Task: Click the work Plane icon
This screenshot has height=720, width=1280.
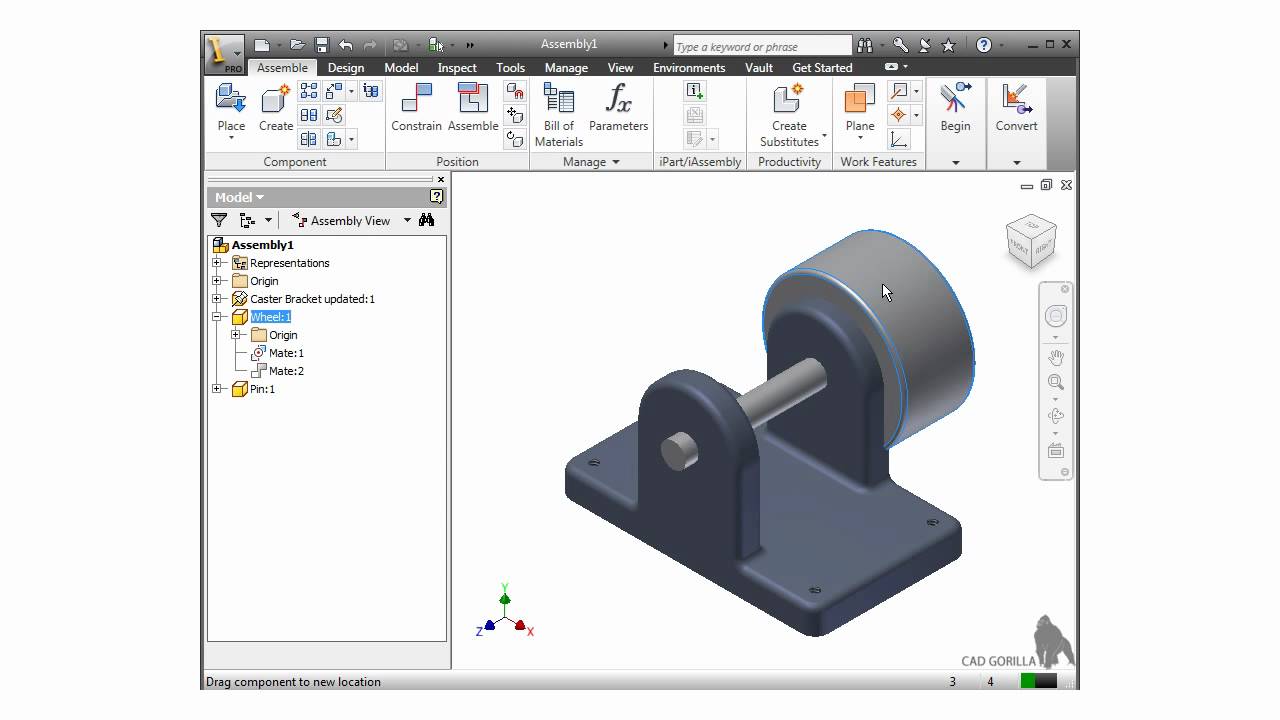Action: 859,99
